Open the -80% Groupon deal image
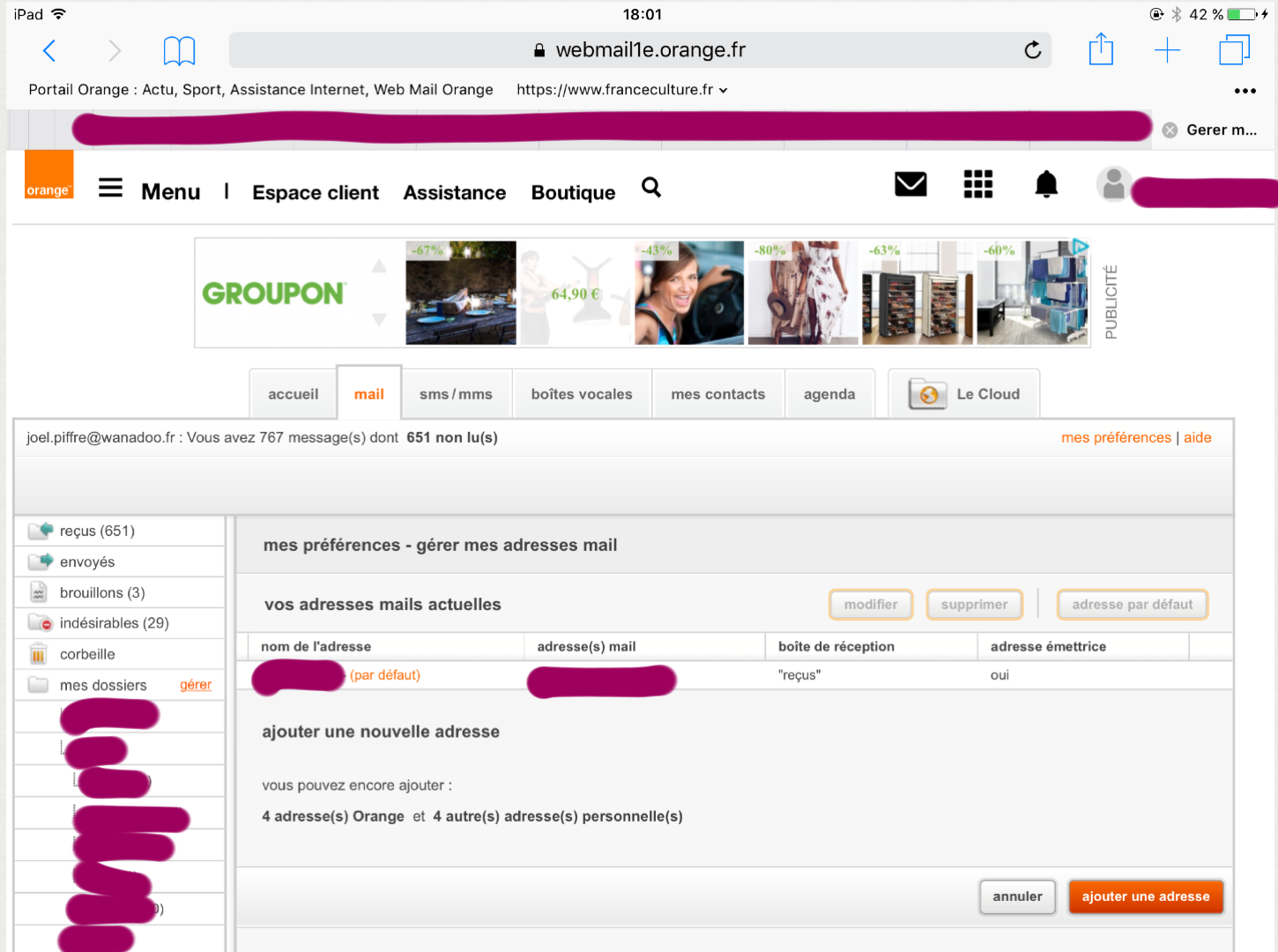 point(803,293)
